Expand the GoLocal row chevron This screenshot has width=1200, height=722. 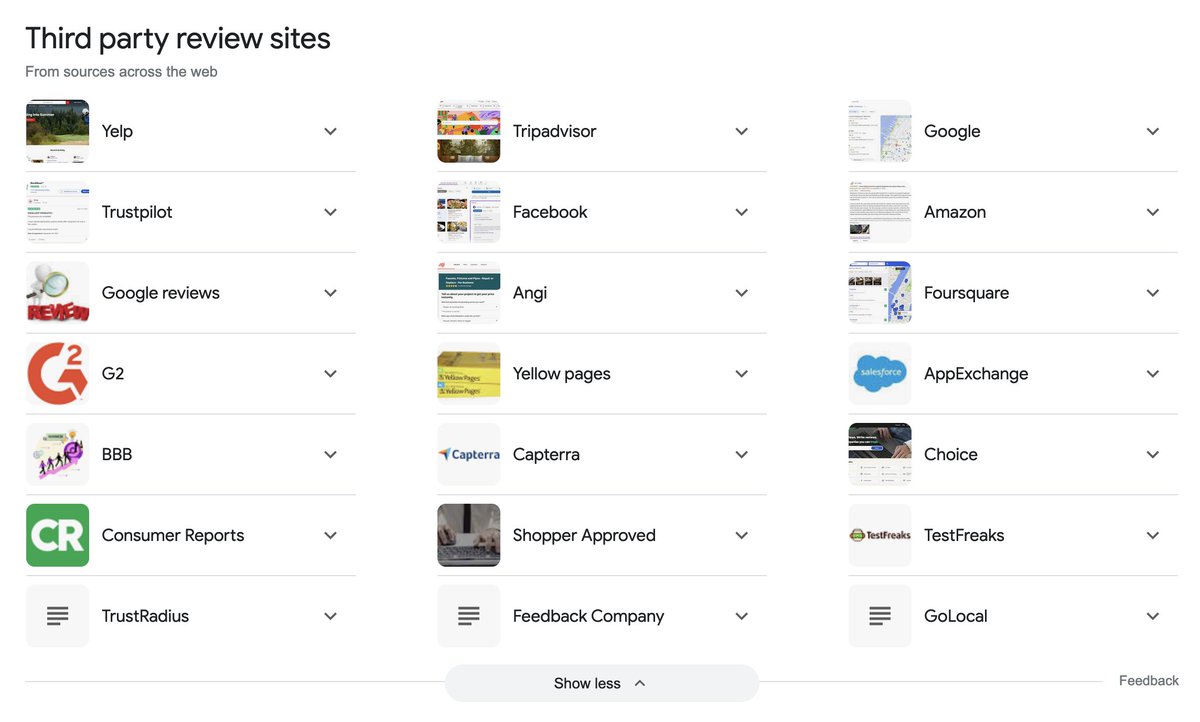[x=1153, y=616]
